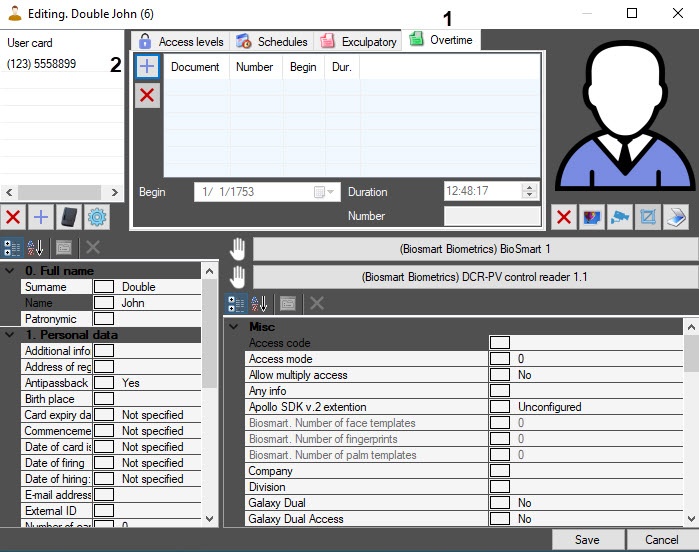Toggle the Patronymic field checkbox
Screen dimensions: 699x552
[x=104, y=319]
